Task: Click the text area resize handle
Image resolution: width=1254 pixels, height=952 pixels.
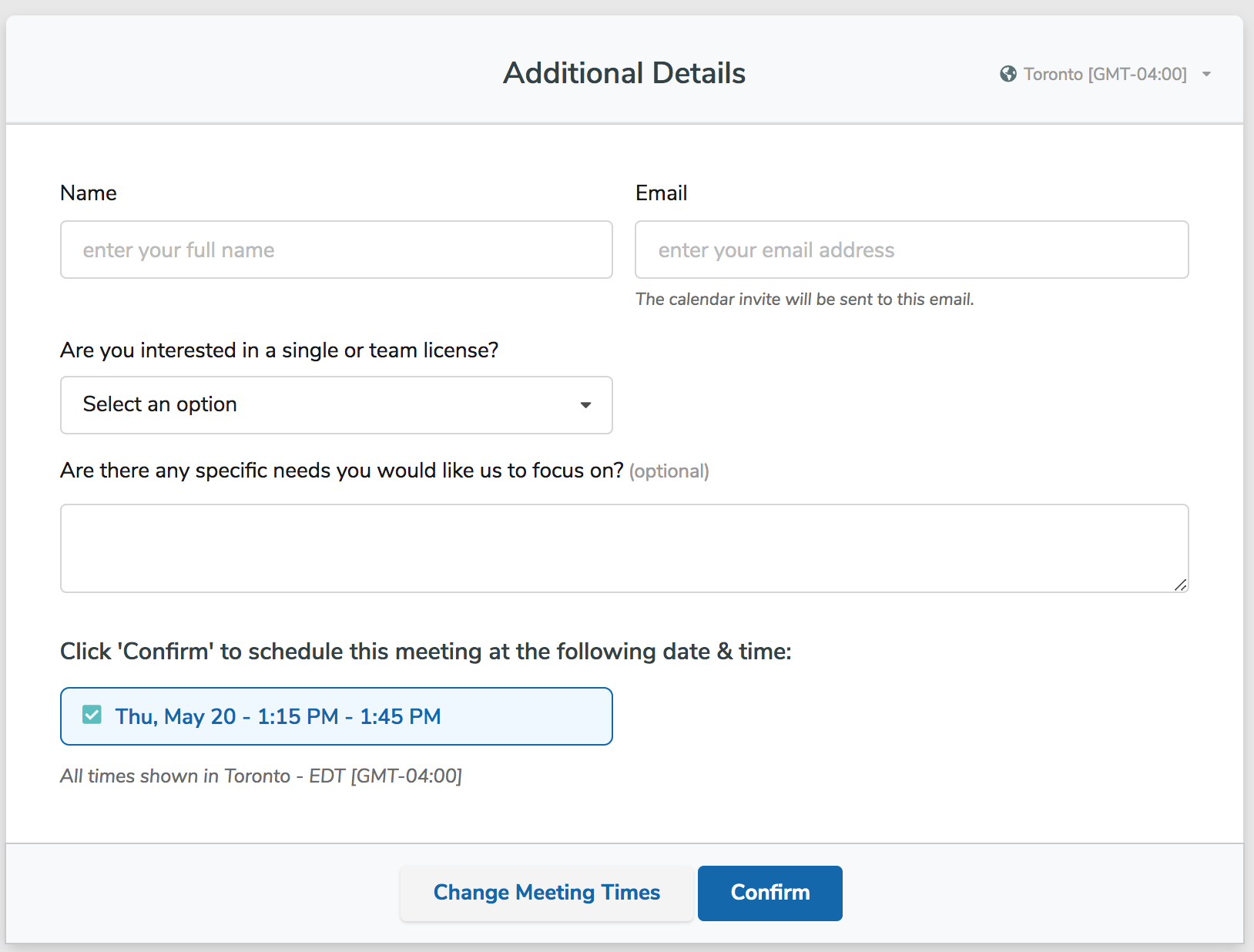Action: pos(1180,585)
